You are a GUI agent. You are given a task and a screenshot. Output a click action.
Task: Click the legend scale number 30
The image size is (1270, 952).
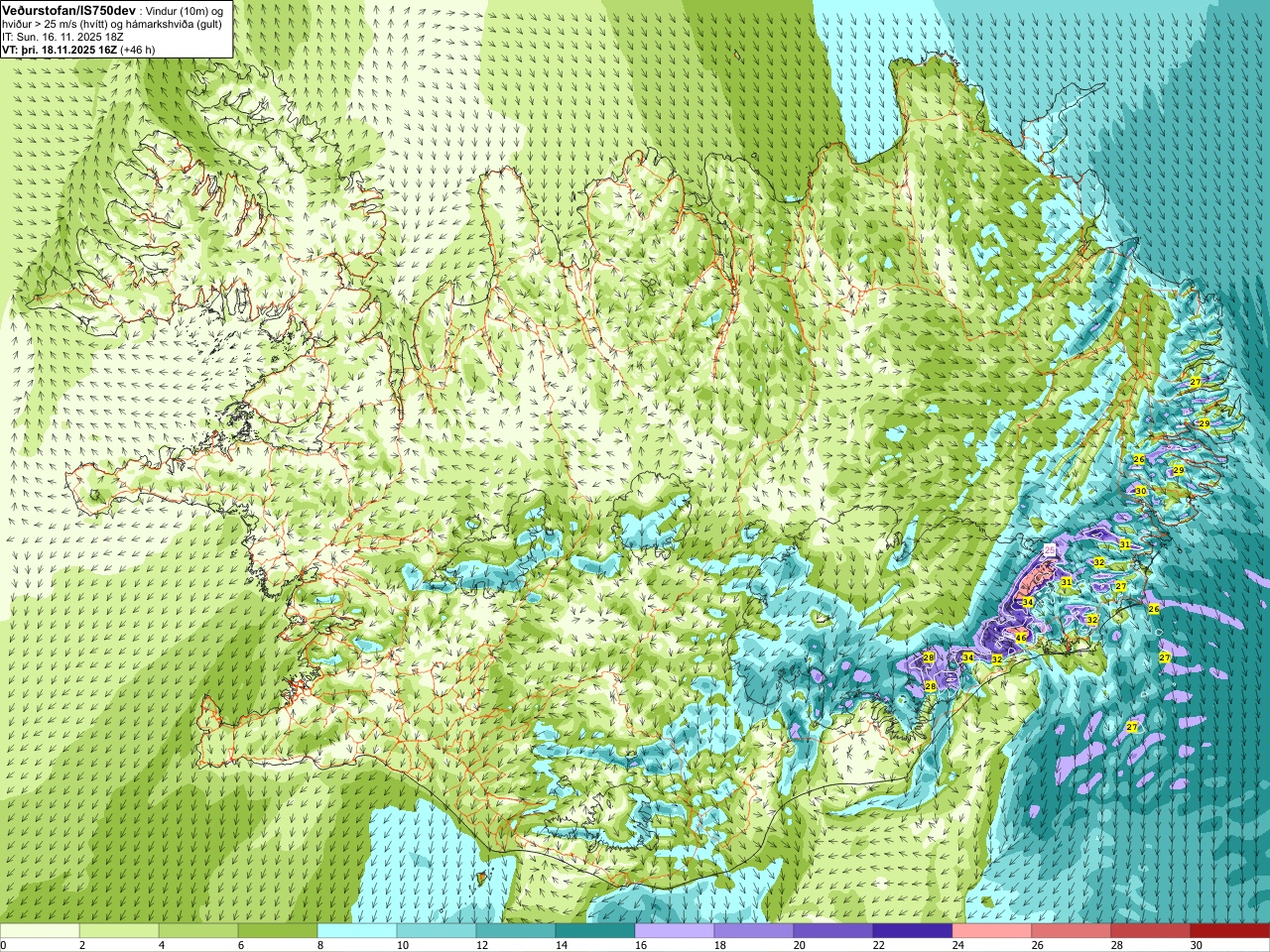point(1197,945)
